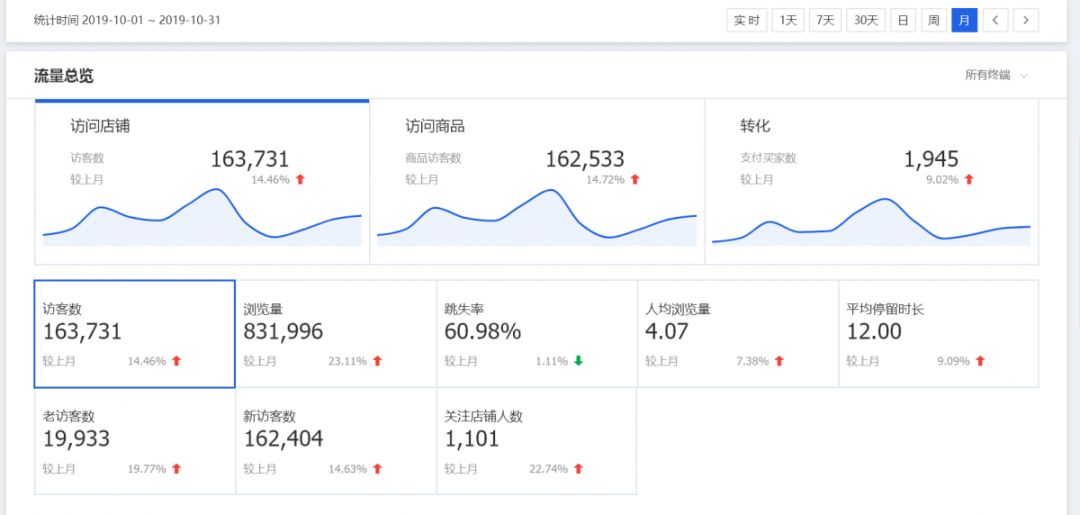1080x515 pixels.
Task: Select the 7天 time range button
Action: pos(825,20)
